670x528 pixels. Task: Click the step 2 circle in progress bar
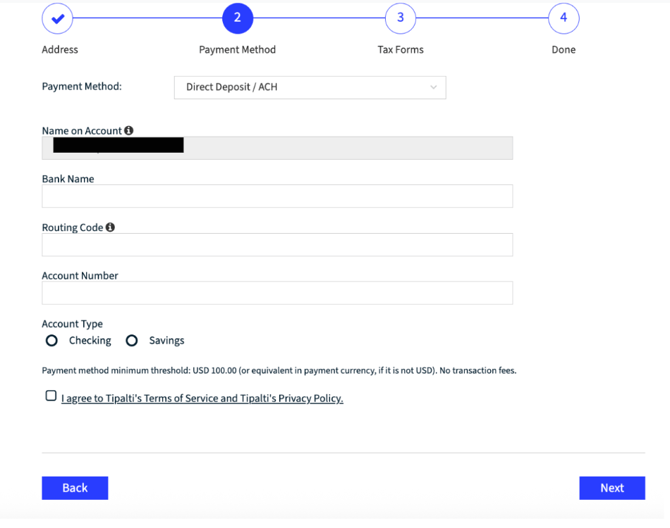point(237,18)
